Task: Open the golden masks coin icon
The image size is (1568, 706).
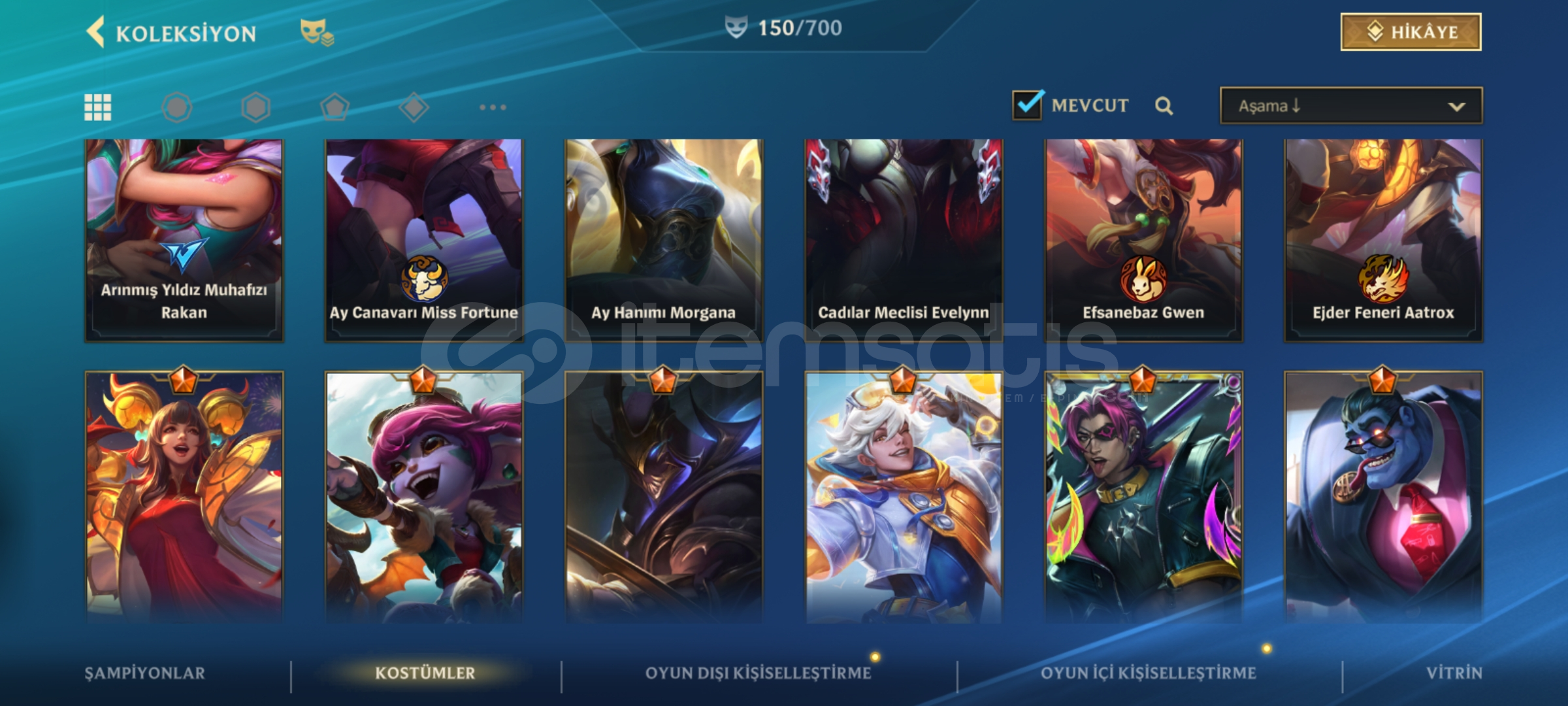Action: (x=317, y=33)
